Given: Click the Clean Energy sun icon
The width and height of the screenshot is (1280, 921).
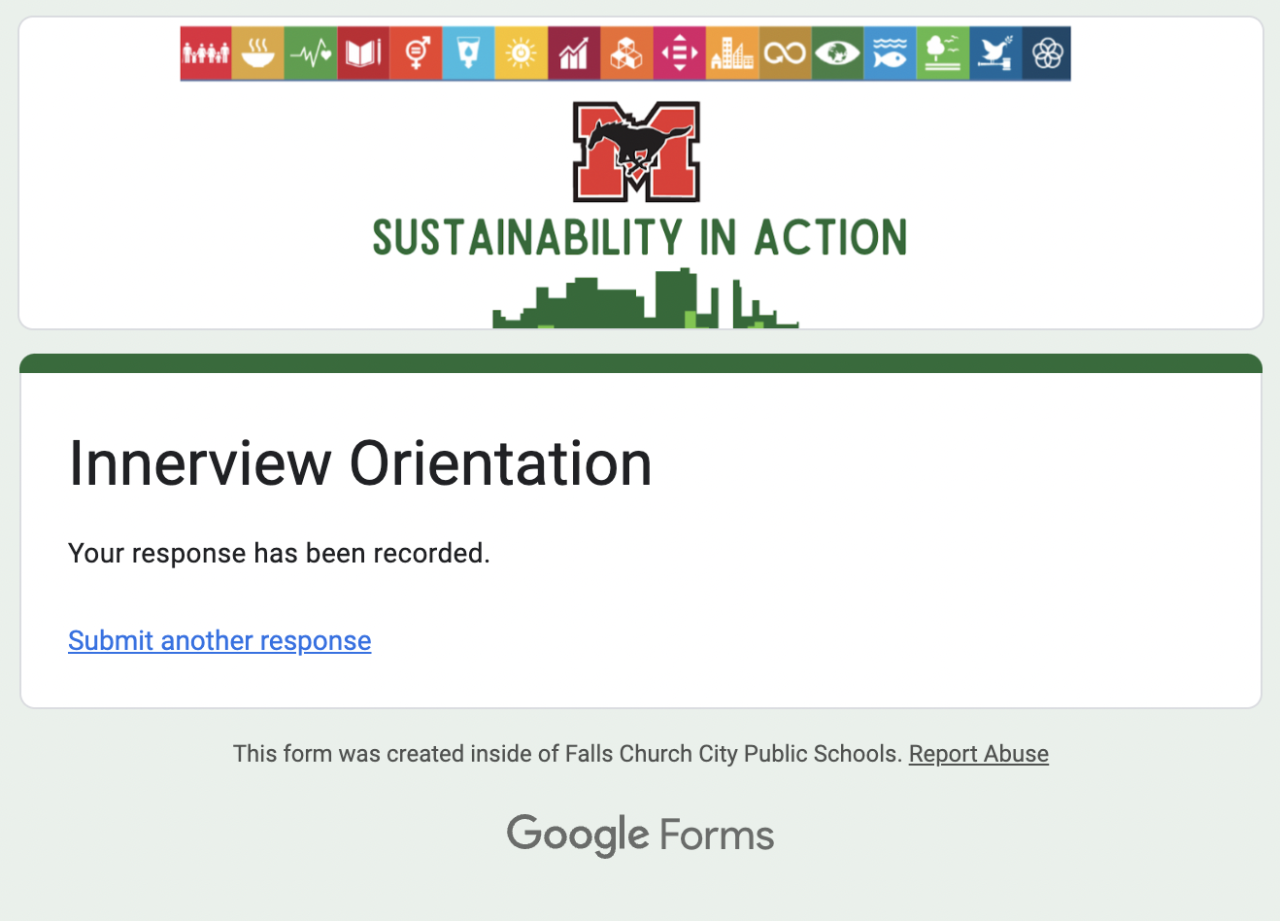Looking at the screenshot, I should point(521,54).
